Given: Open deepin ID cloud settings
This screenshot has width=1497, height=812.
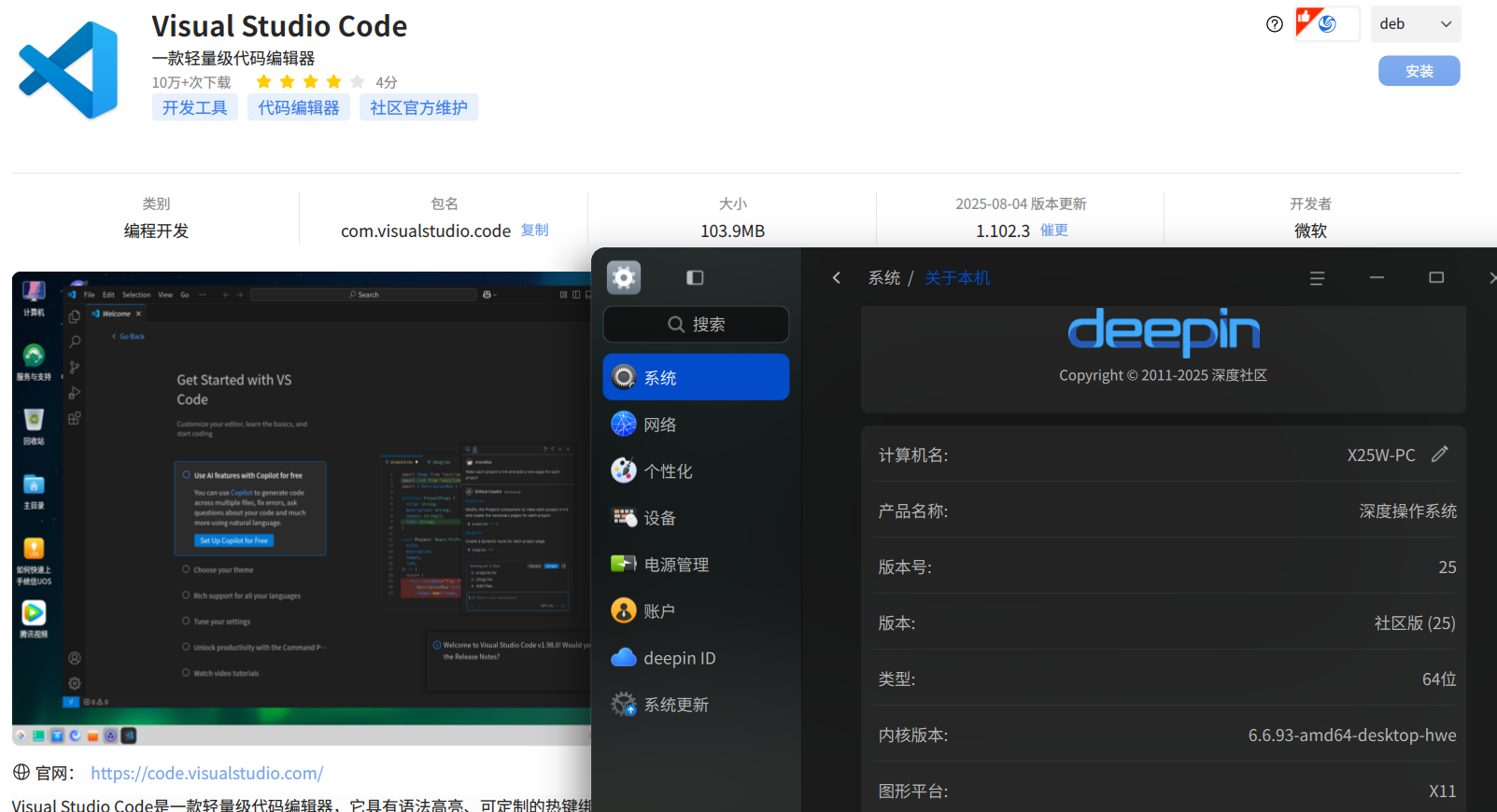Looking at the screenshot, I should [x=696, y=658].
